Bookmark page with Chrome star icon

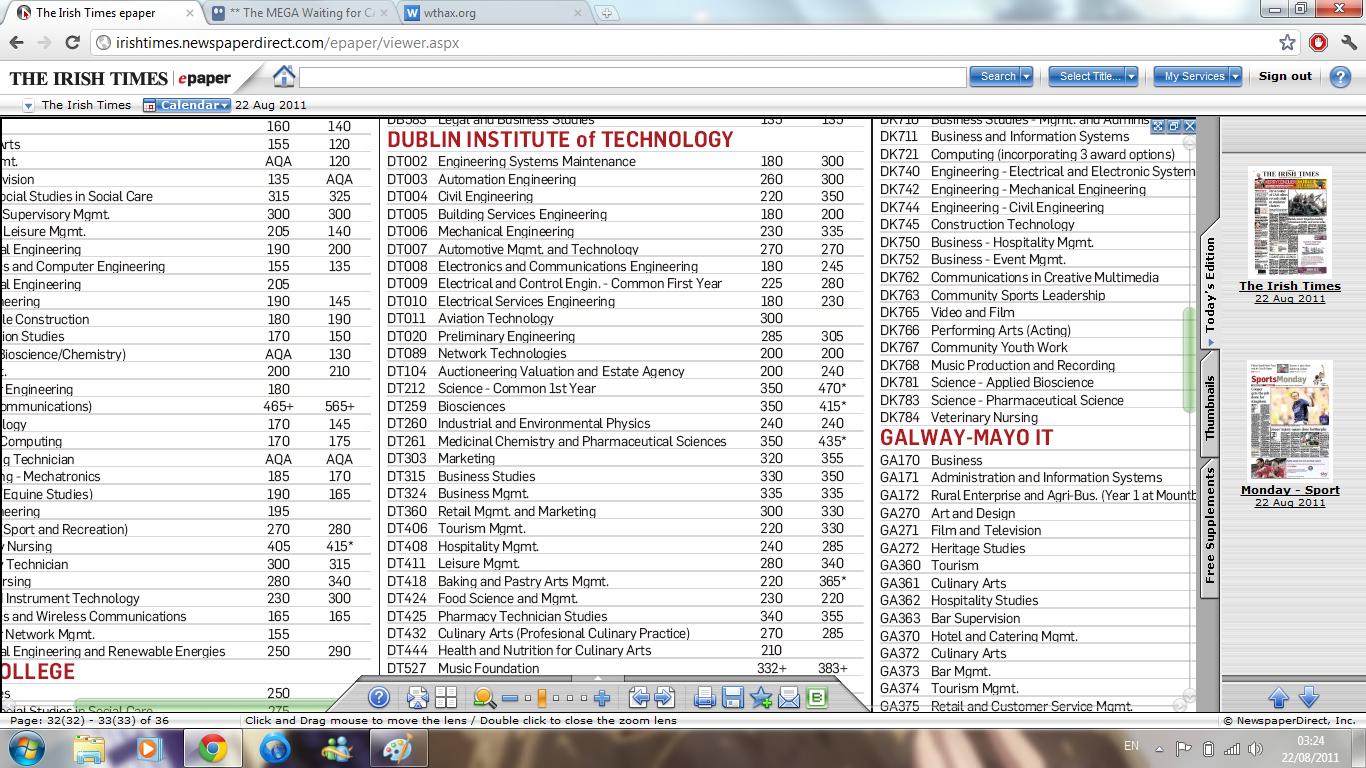click(x=1288, y=43)
